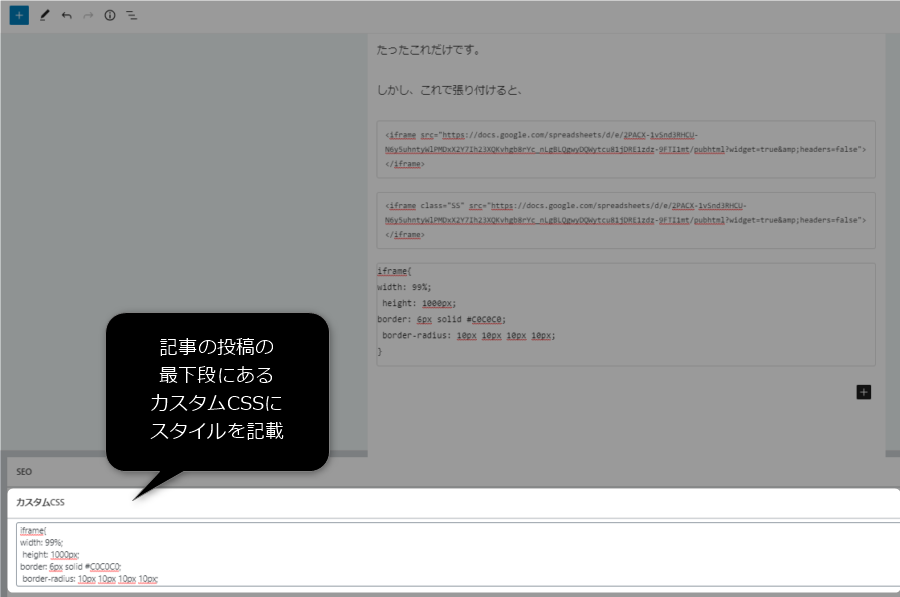Collapse the カスタムCSS panel header
Screen dimensions: 900x597
point(453,502)
